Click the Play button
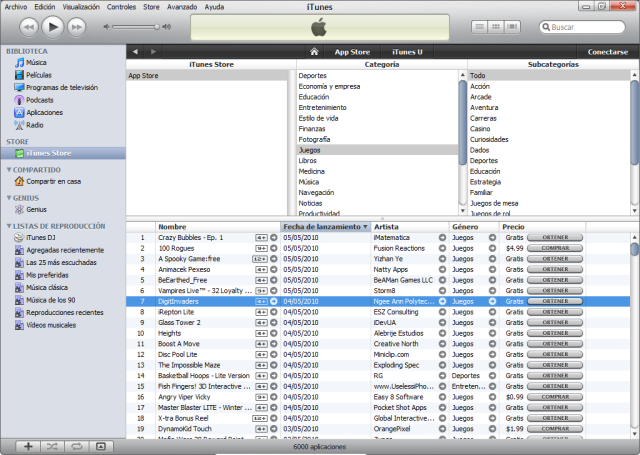Viewport: 640px width, 455px height. tap(53, 27)
